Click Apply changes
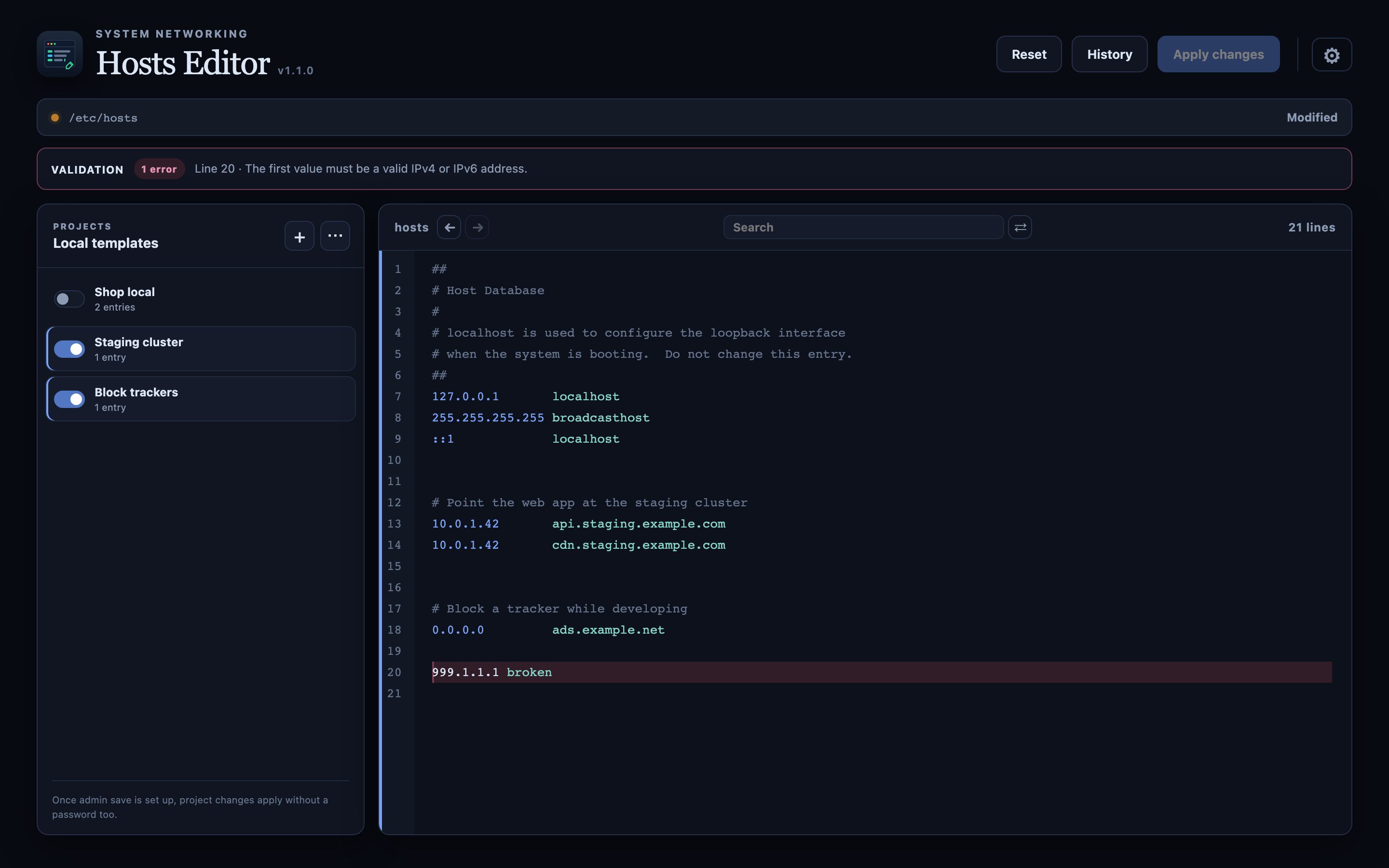 [x=1219, y=54]
